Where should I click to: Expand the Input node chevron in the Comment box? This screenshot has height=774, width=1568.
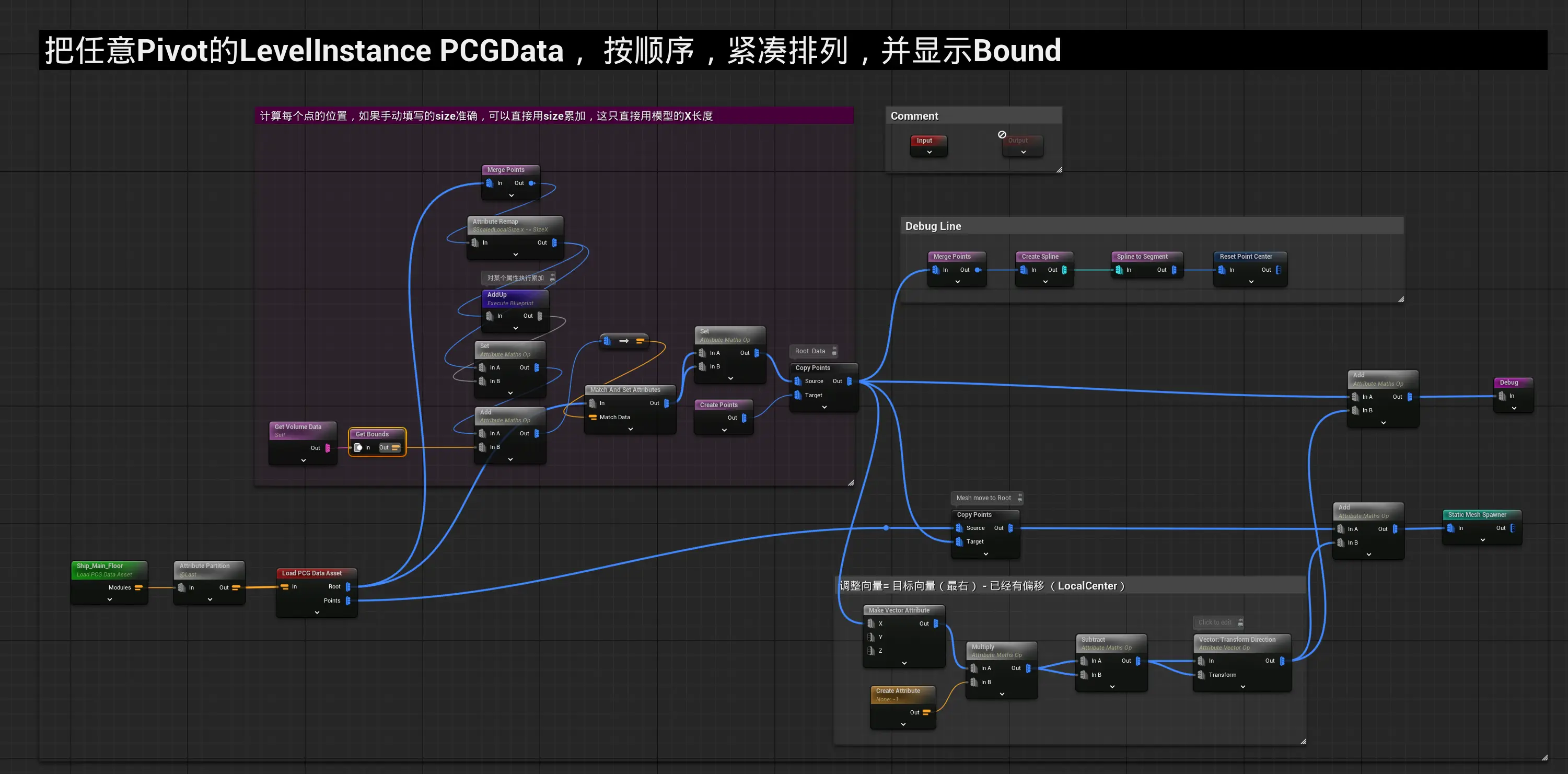[929, 152]
